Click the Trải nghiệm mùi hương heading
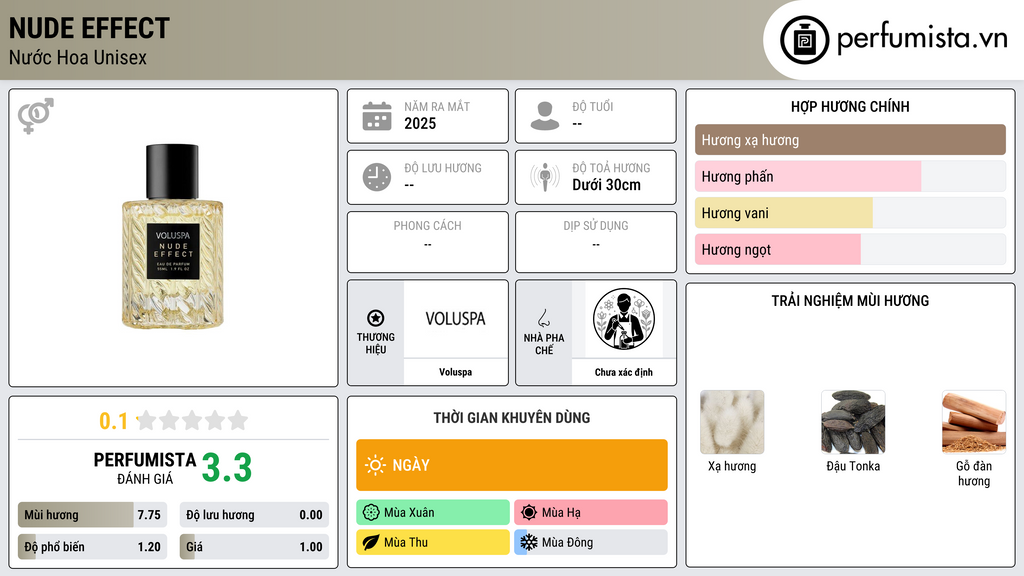This screenshot has height=576, width=1024. (850, 301)
